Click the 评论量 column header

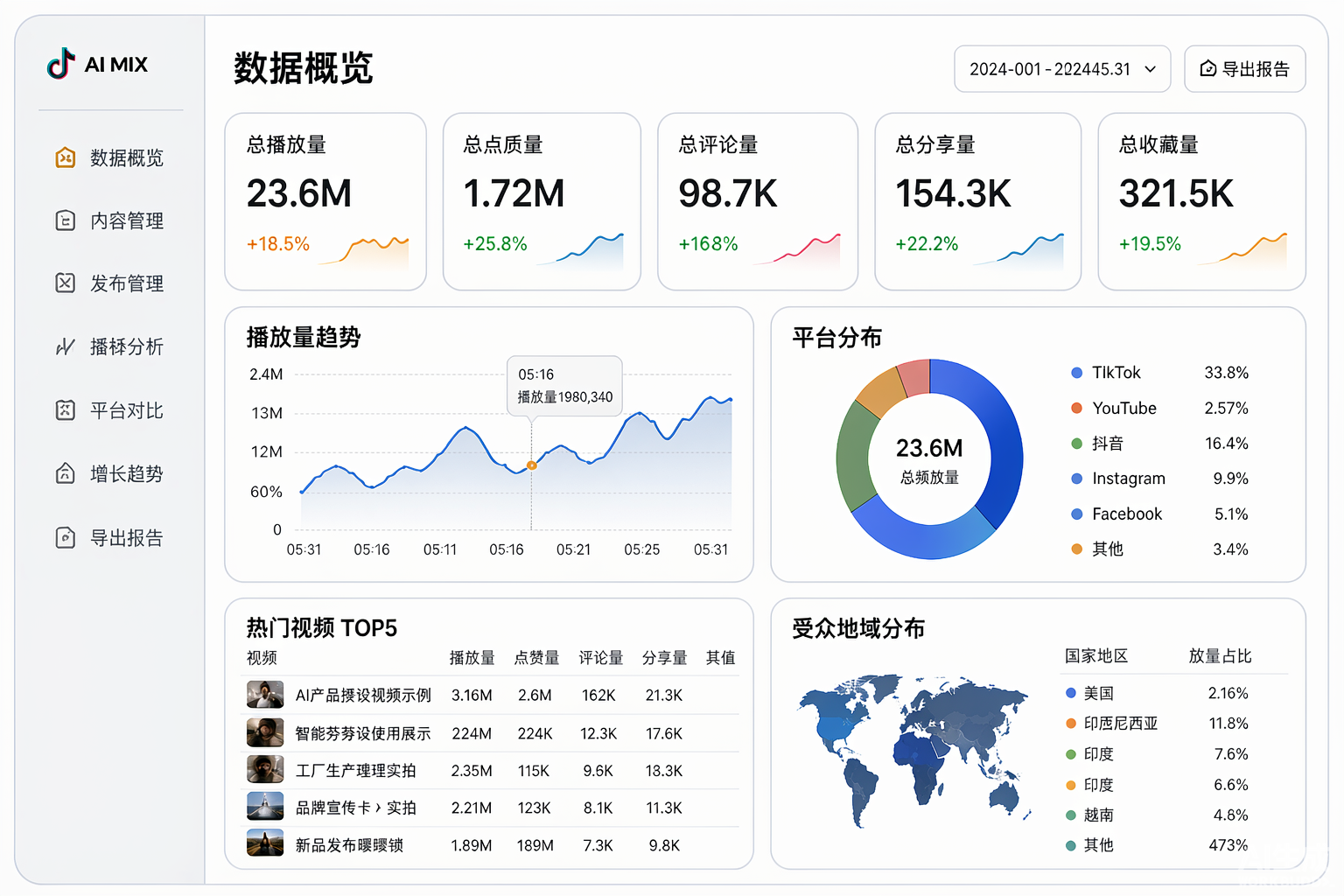601,657
